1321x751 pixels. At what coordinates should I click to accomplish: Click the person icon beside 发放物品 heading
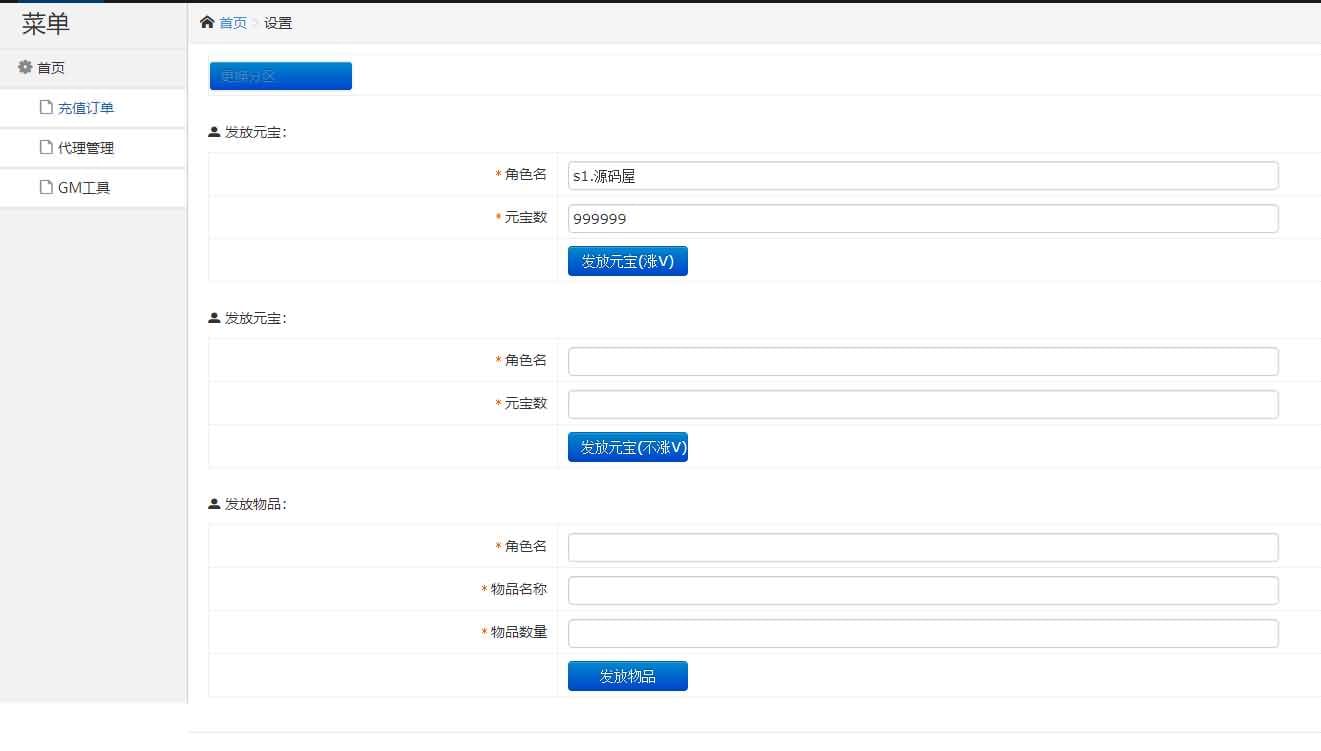[x=212, y=503]
